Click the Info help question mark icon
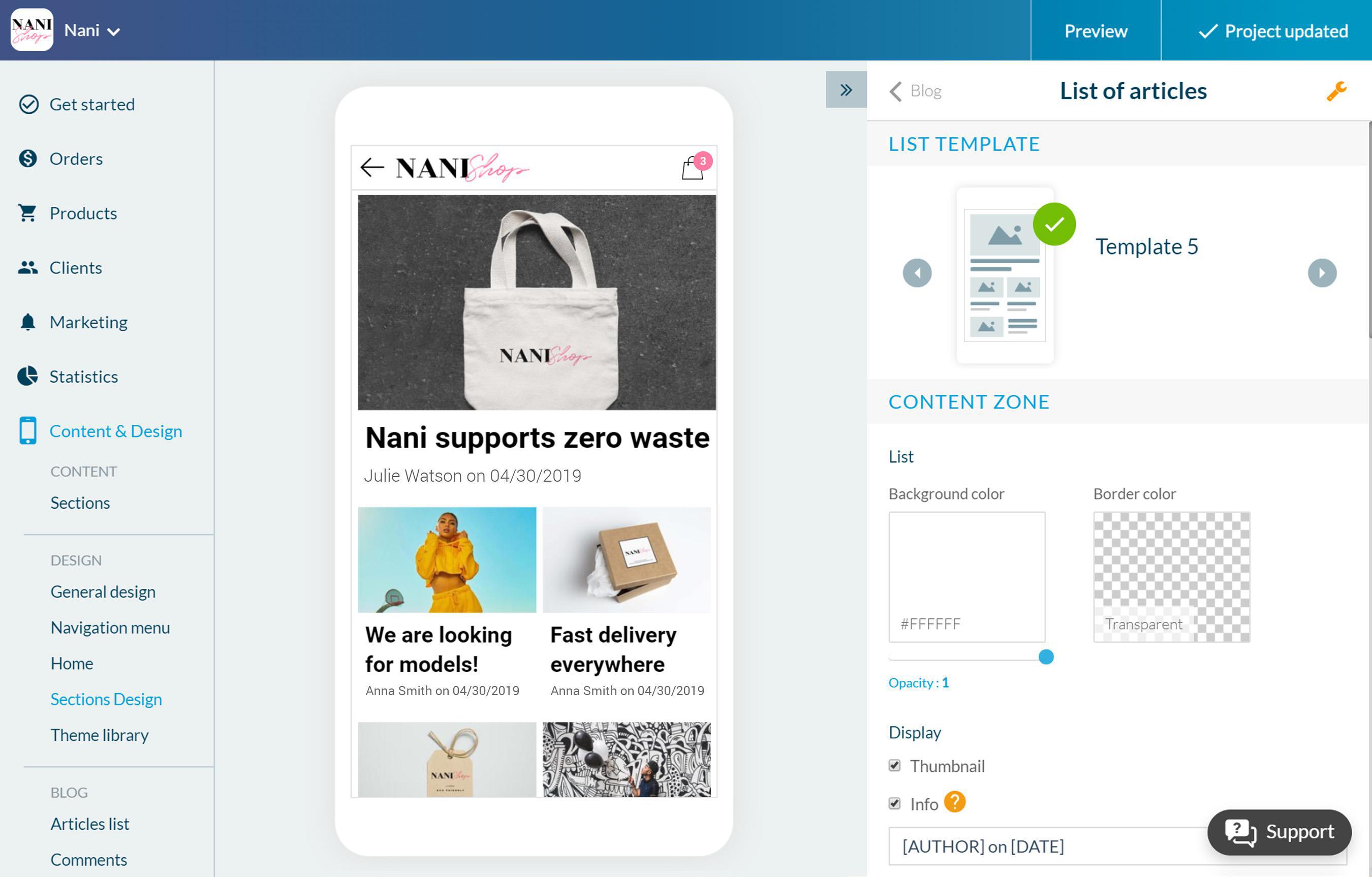1372x877 pixels. [954, 802]
